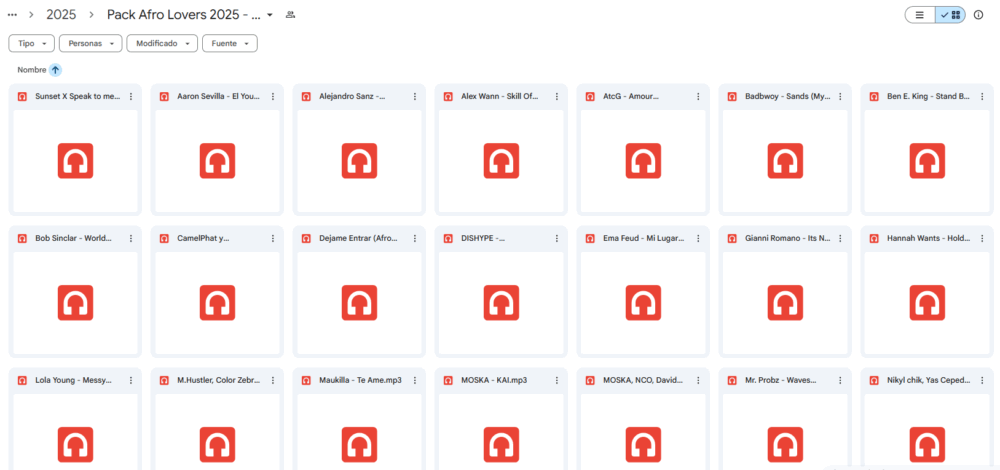This screenshot has height=470, width=1000.
Task: Click file name MOSKA, NCO, David
Action: pyautogui.click(x=643, y=380)
